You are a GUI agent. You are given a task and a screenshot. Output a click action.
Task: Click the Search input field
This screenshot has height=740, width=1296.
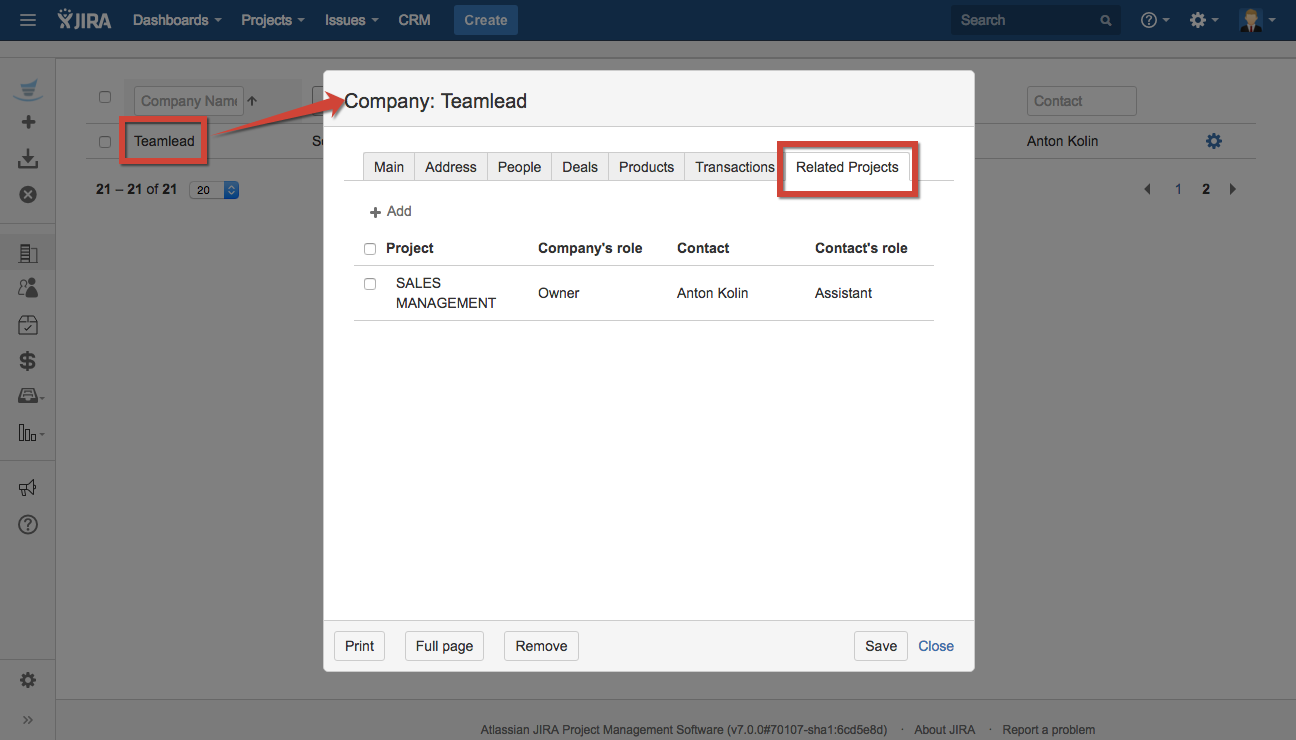pyautogui.click(x=1027, y=20)
